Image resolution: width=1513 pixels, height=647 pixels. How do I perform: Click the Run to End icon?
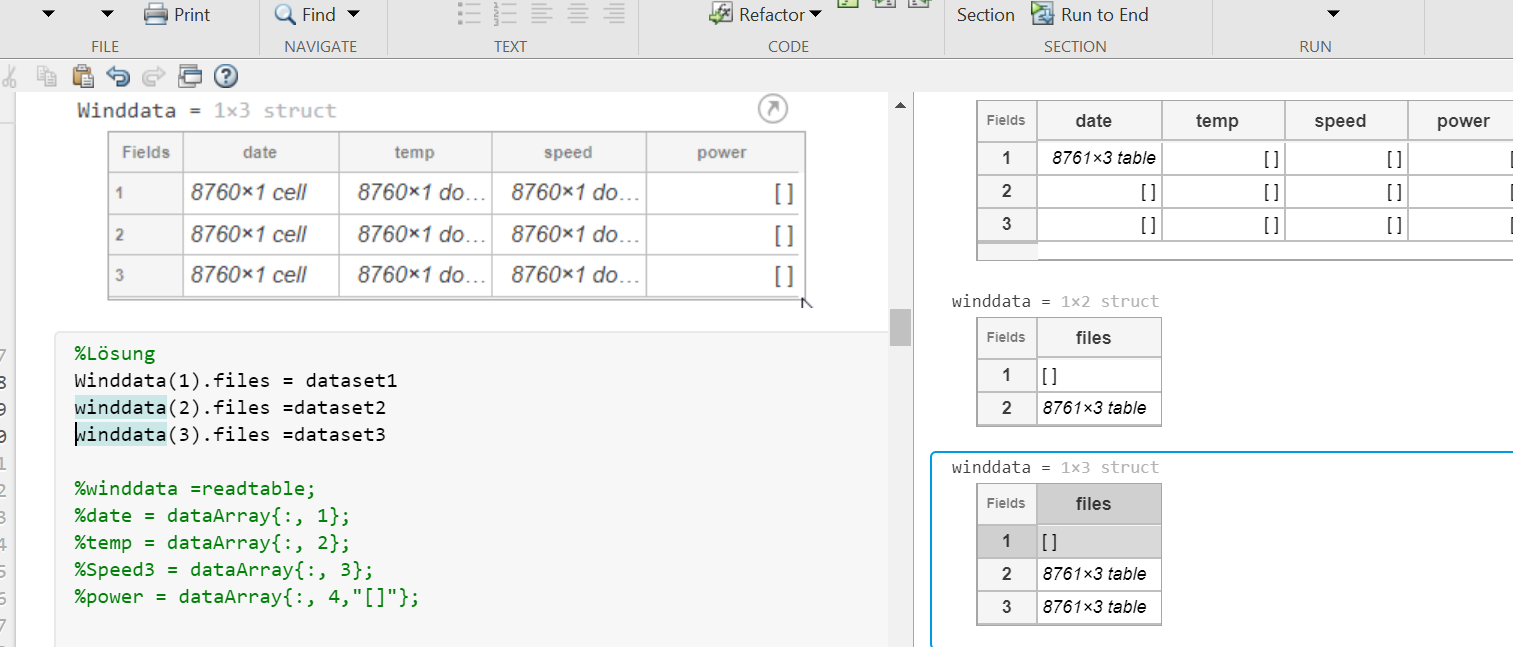[x=1043, y=14]
